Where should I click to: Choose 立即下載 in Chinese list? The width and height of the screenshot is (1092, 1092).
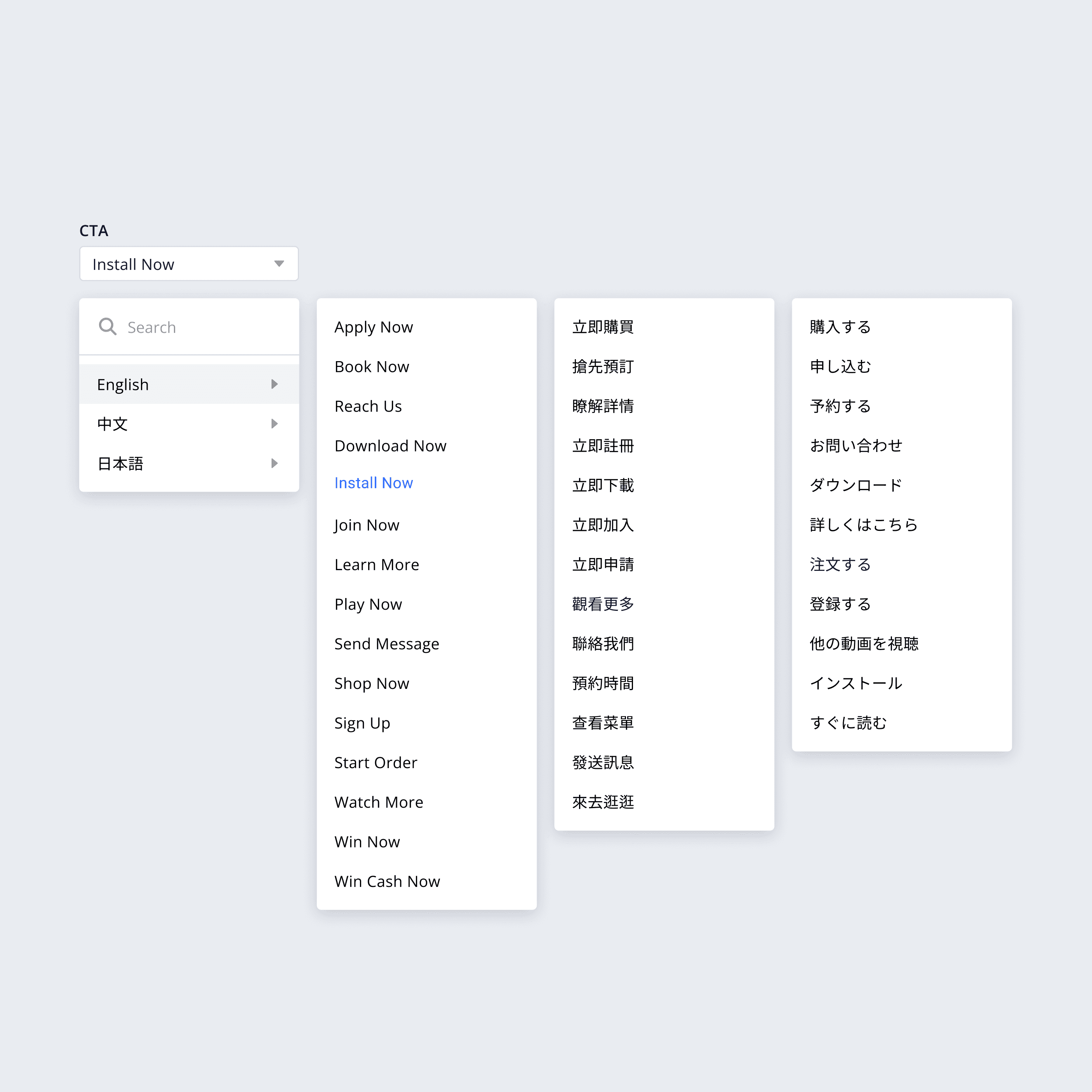pyautogui.click(x=603, y=485)
